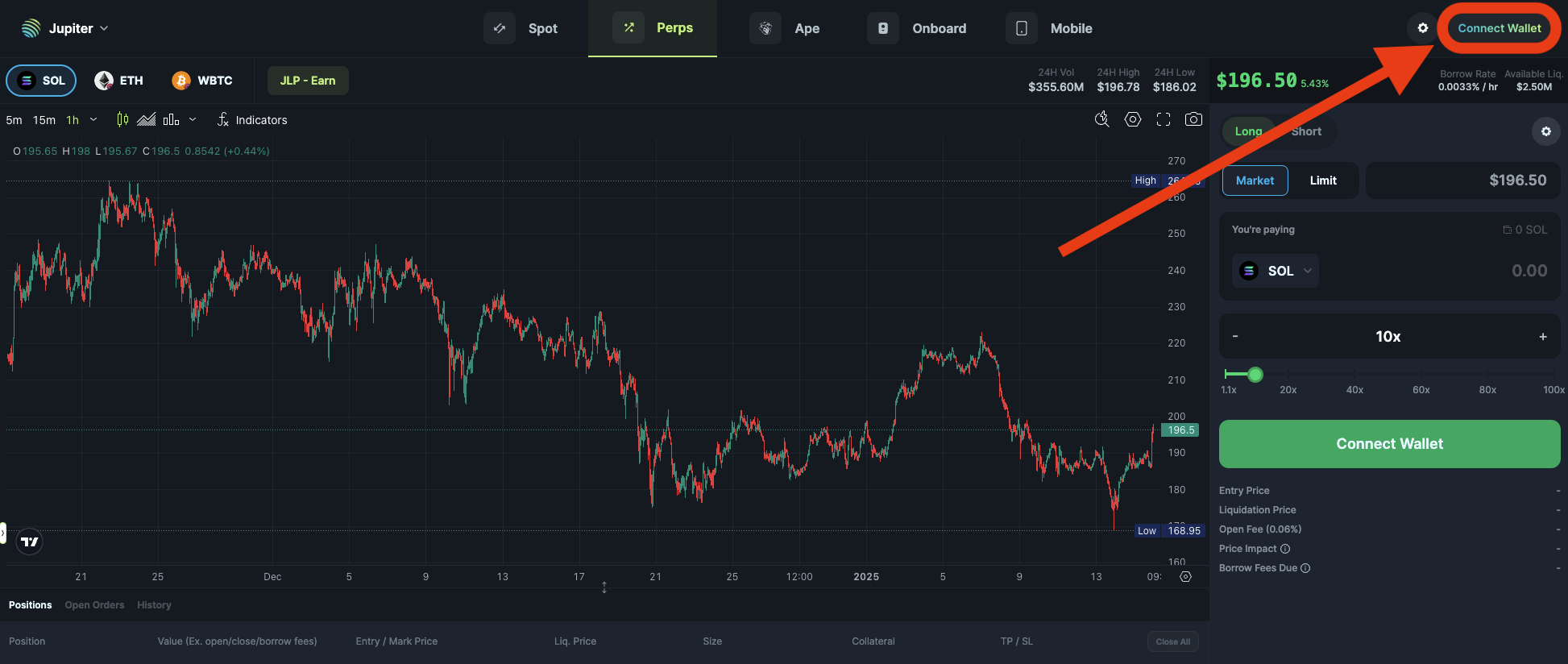Switch to the Open Orders tab

pos(94,605)
